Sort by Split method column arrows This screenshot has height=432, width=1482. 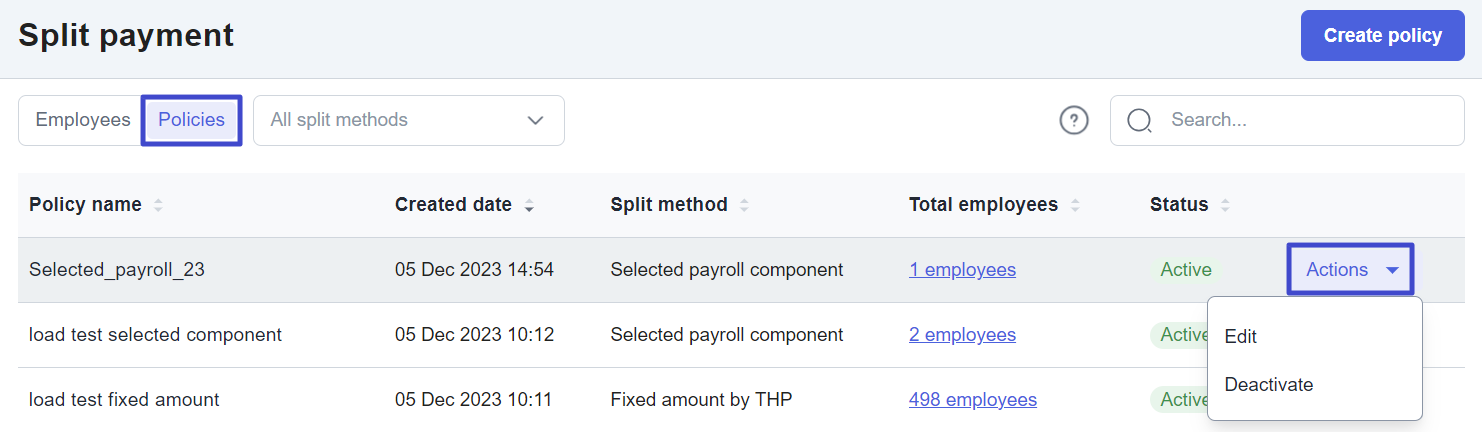(743, 205)
